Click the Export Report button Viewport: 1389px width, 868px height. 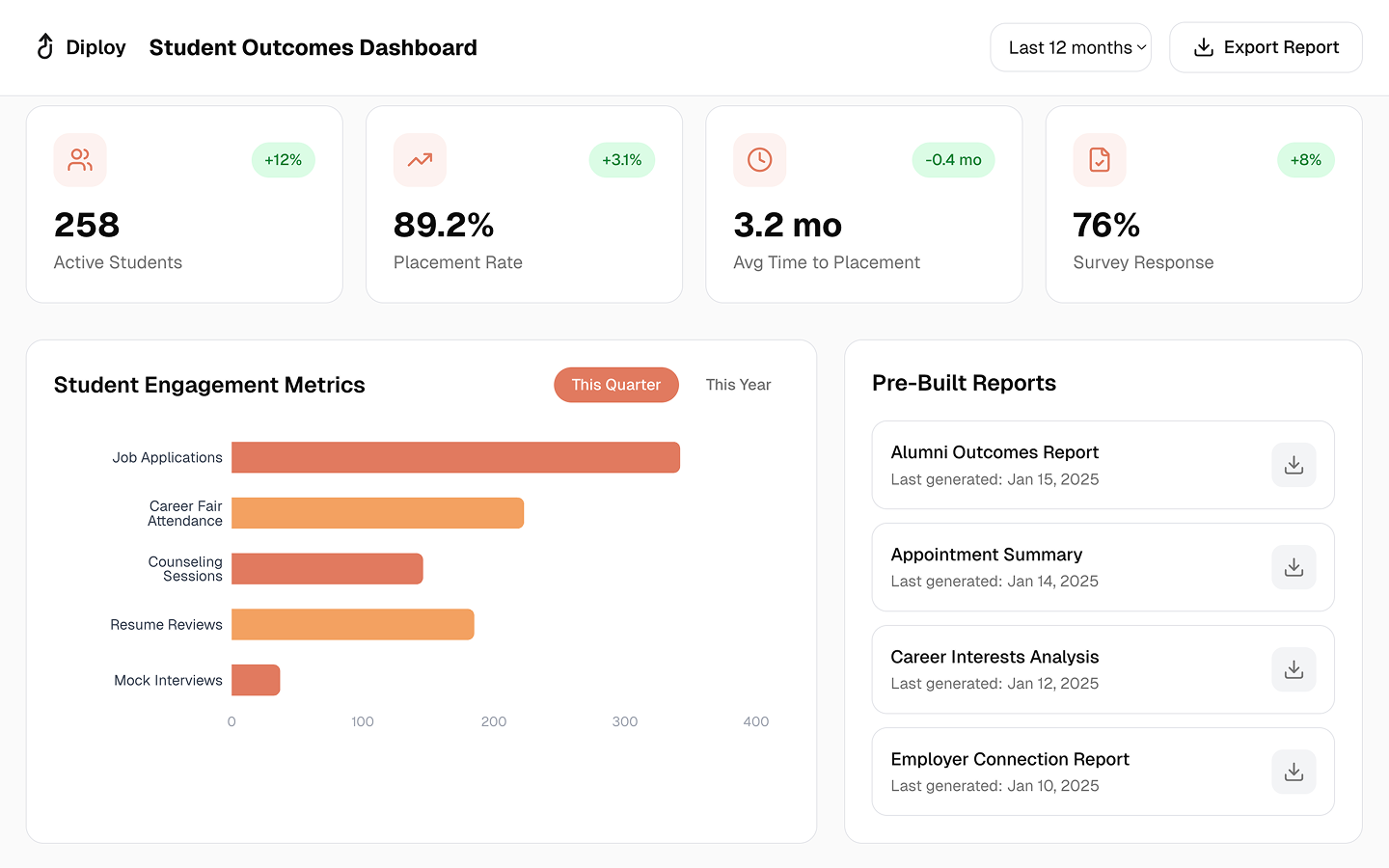coord(1266,46)
